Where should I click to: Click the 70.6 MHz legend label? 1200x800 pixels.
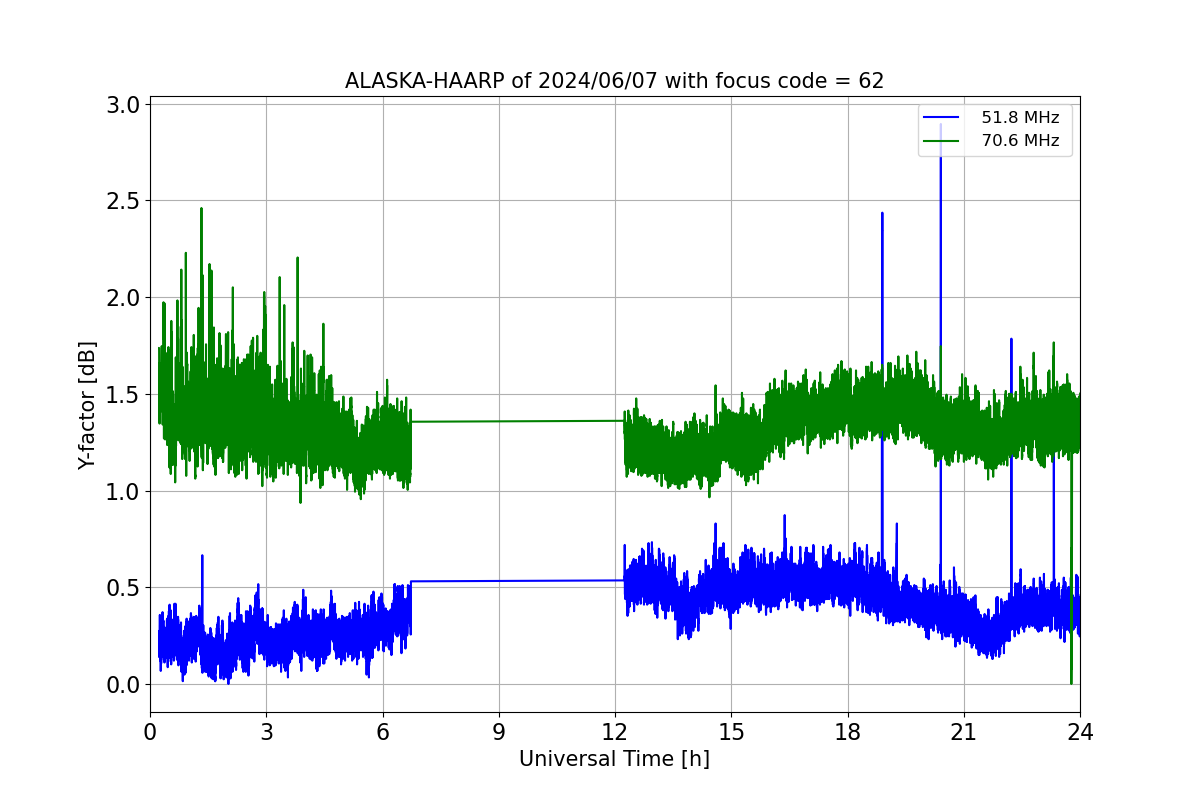(1020, 141)
